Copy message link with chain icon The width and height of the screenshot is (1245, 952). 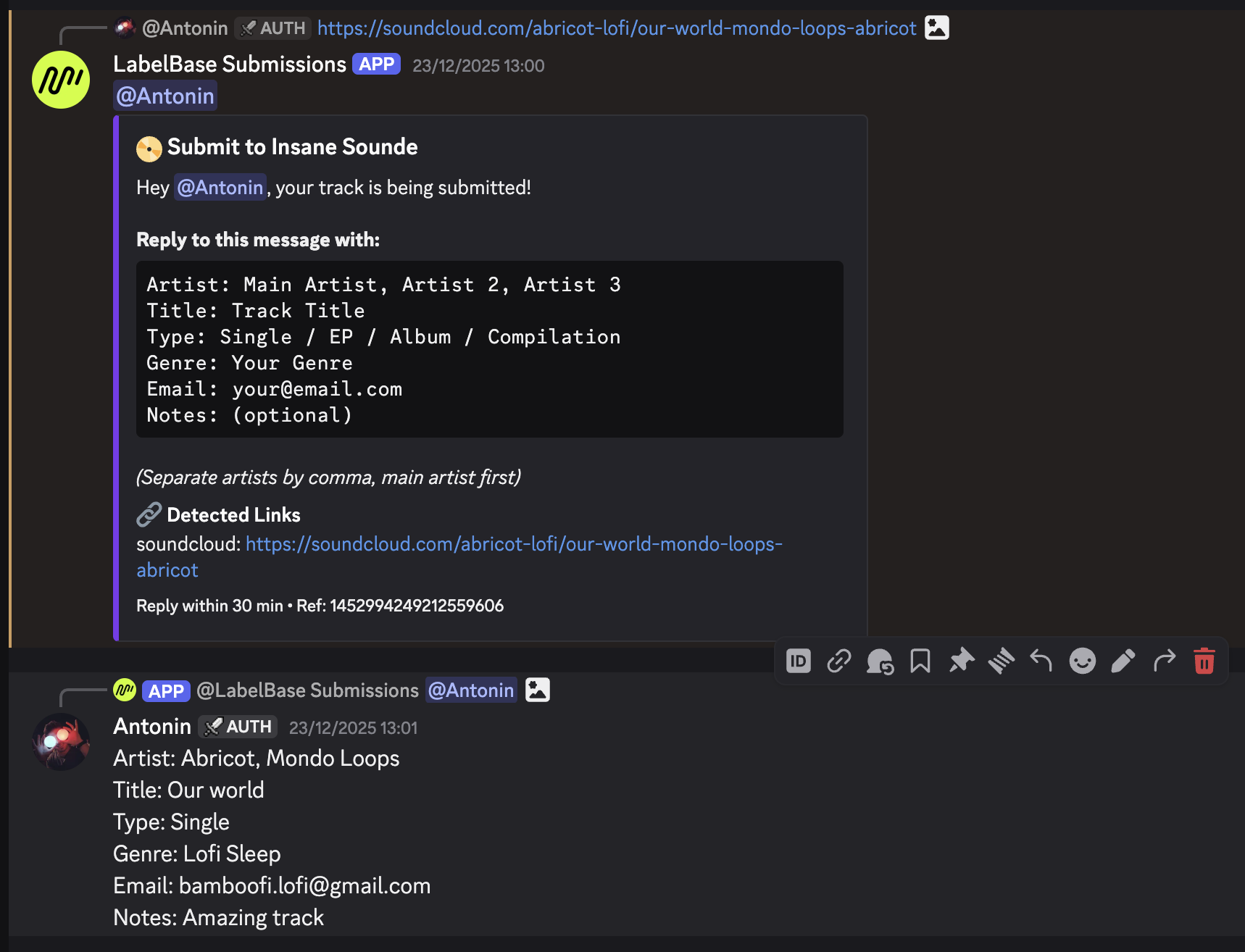tap(839, 661)
